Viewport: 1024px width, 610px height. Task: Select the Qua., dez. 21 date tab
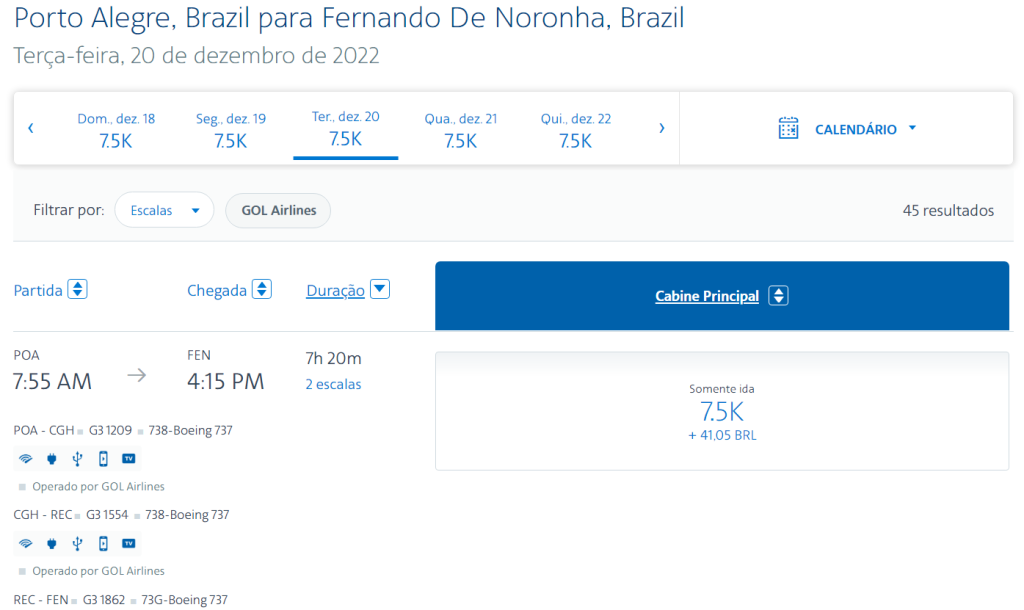pyautogui.click(x=460, y=129)
